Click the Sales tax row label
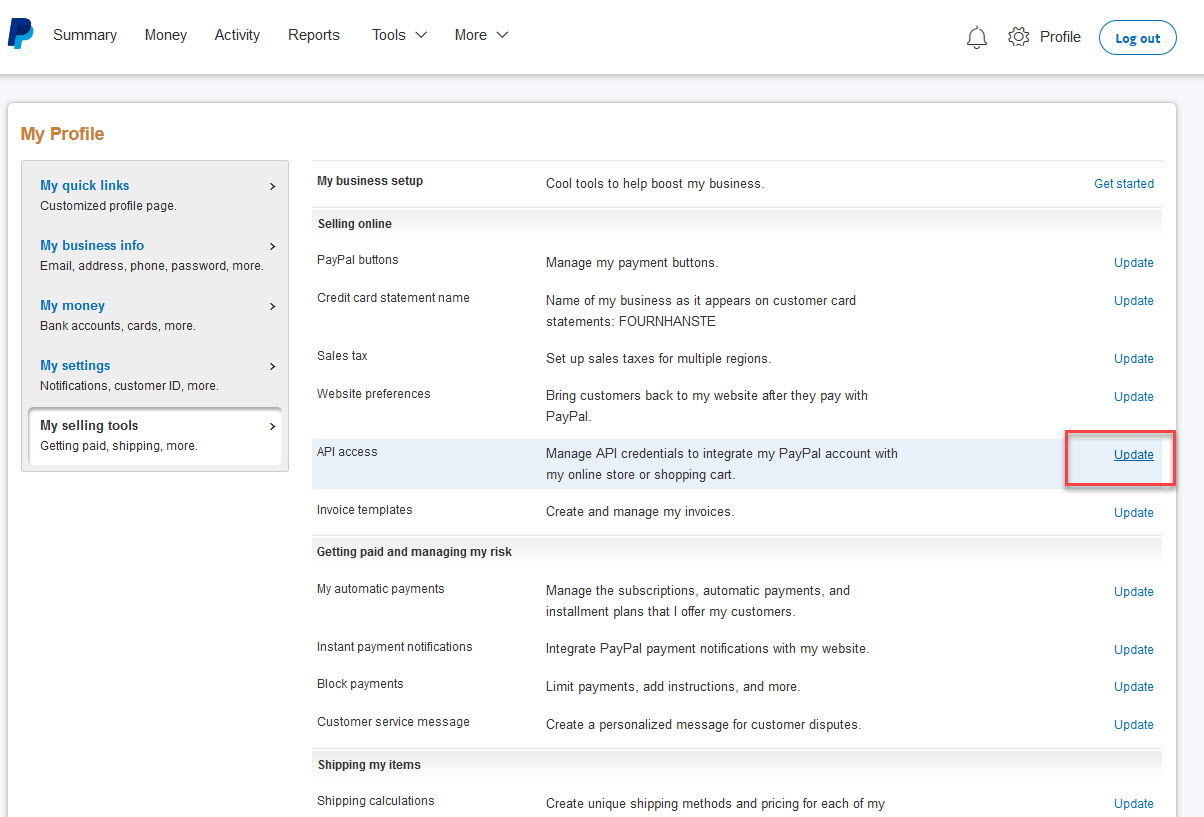 click(342, 356)
